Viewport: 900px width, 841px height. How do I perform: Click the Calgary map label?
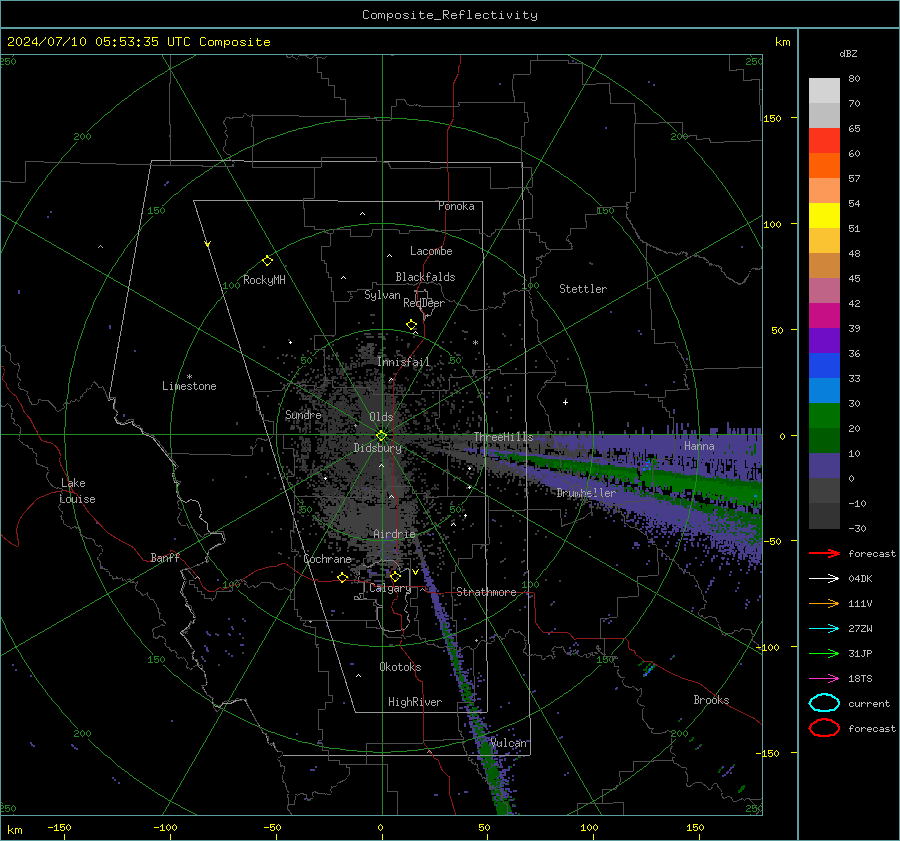pos(390,588)
